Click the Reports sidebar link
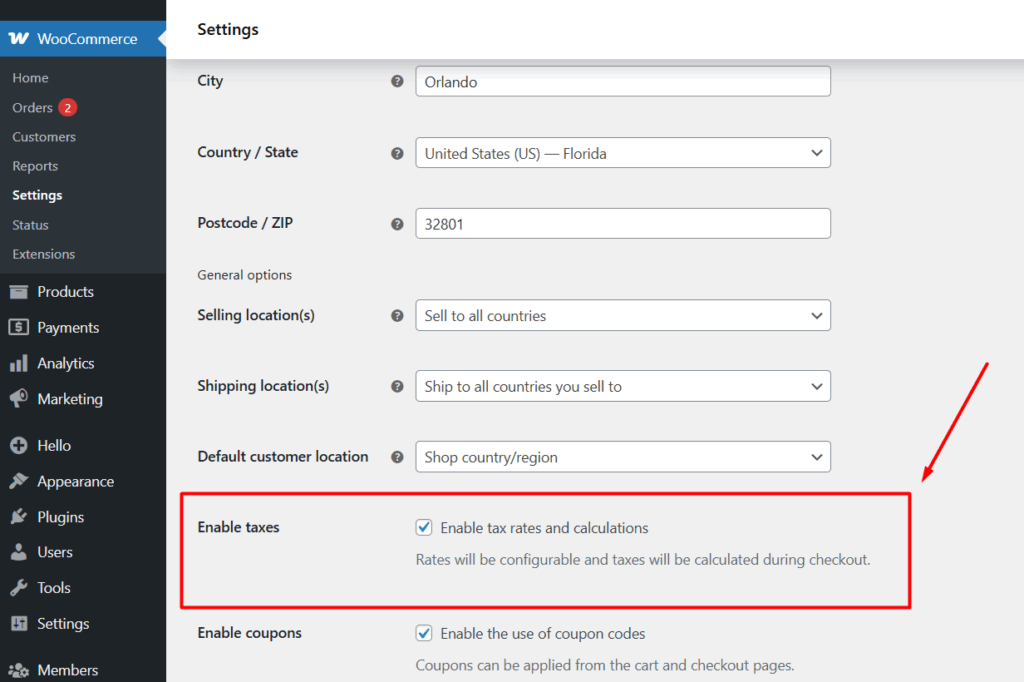The height and width of the screenshot is (682, 1024). (35, 165)
